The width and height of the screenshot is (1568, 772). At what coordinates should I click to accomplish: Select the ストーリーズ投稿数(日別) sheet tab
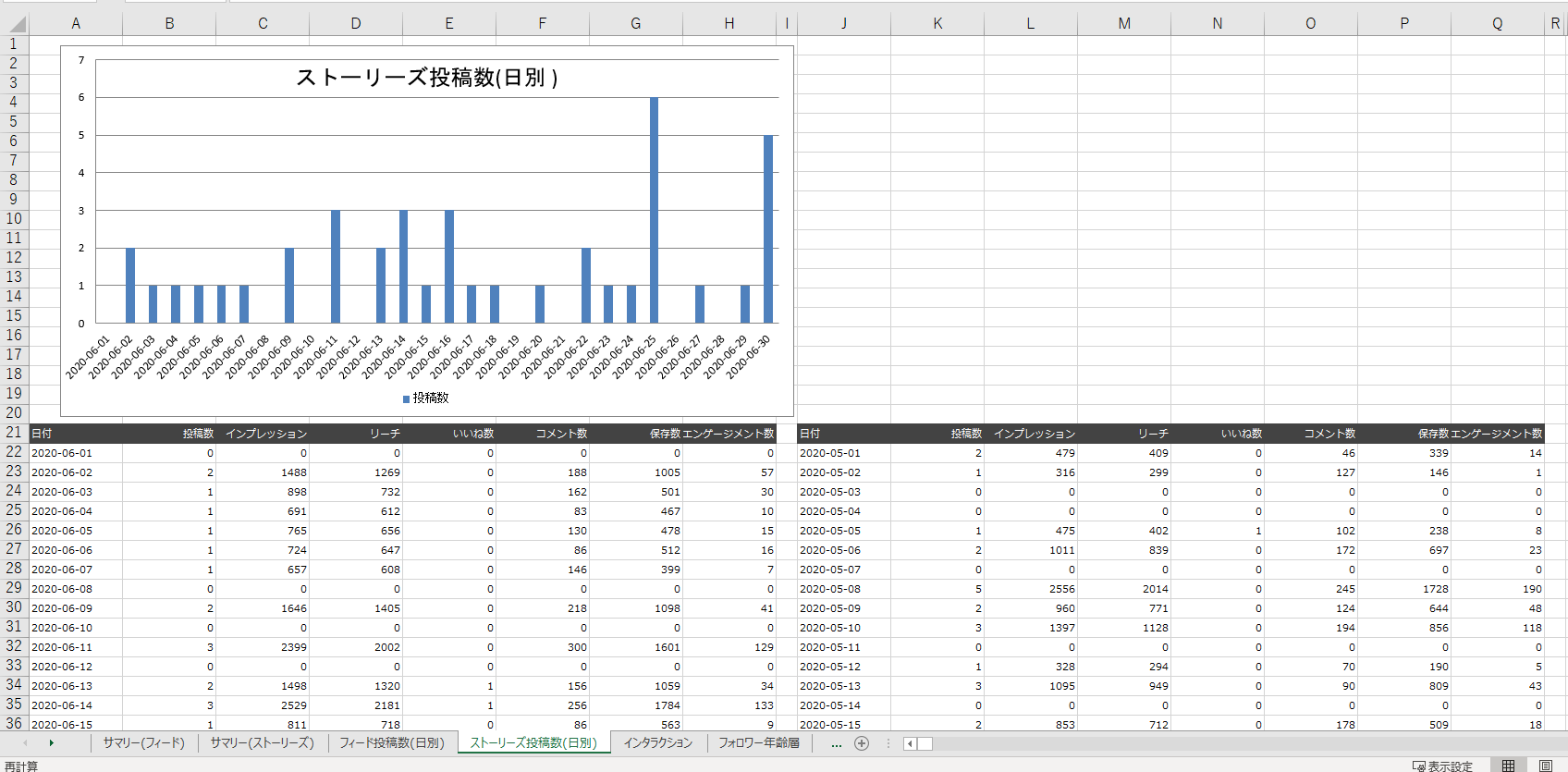[x=533, y=743]
